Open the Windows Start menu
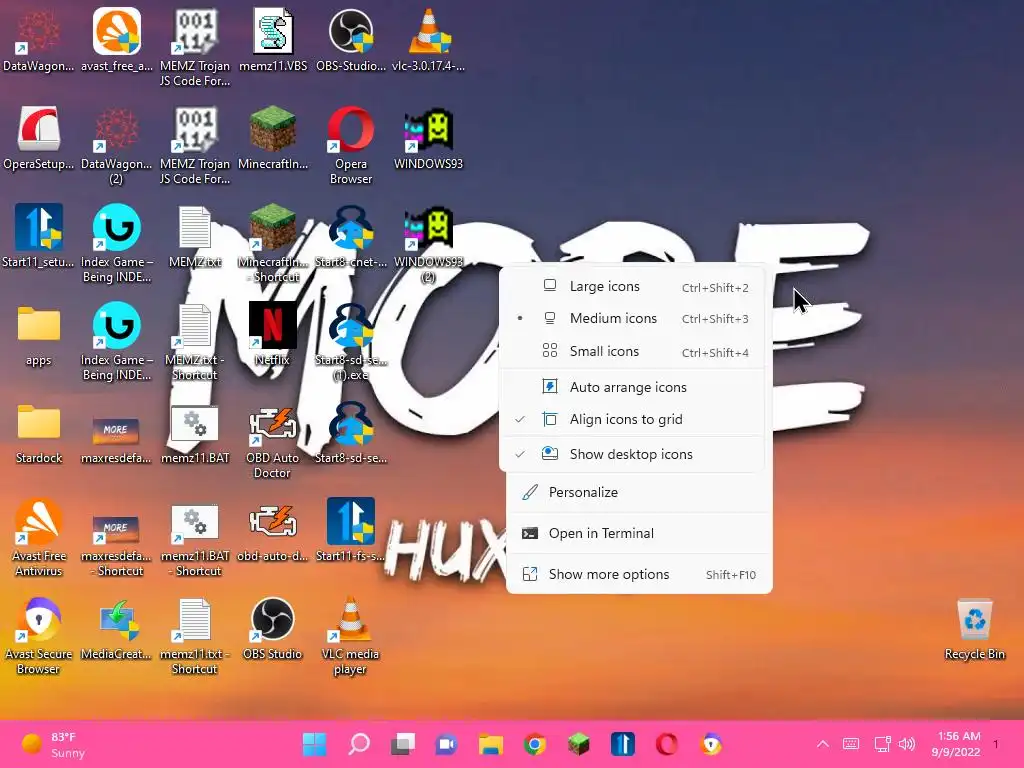Screen dimensions: 1024x768 [315, 744]
